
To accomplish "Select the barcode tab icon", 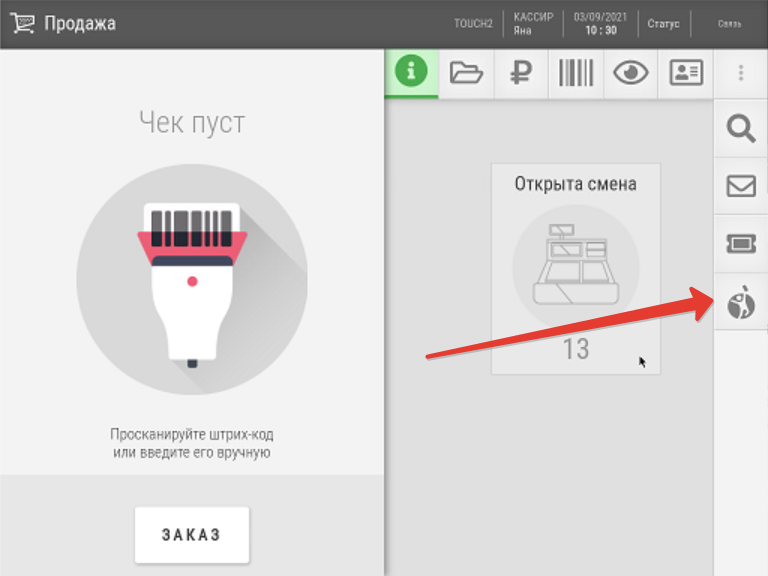I will [576, 73].
